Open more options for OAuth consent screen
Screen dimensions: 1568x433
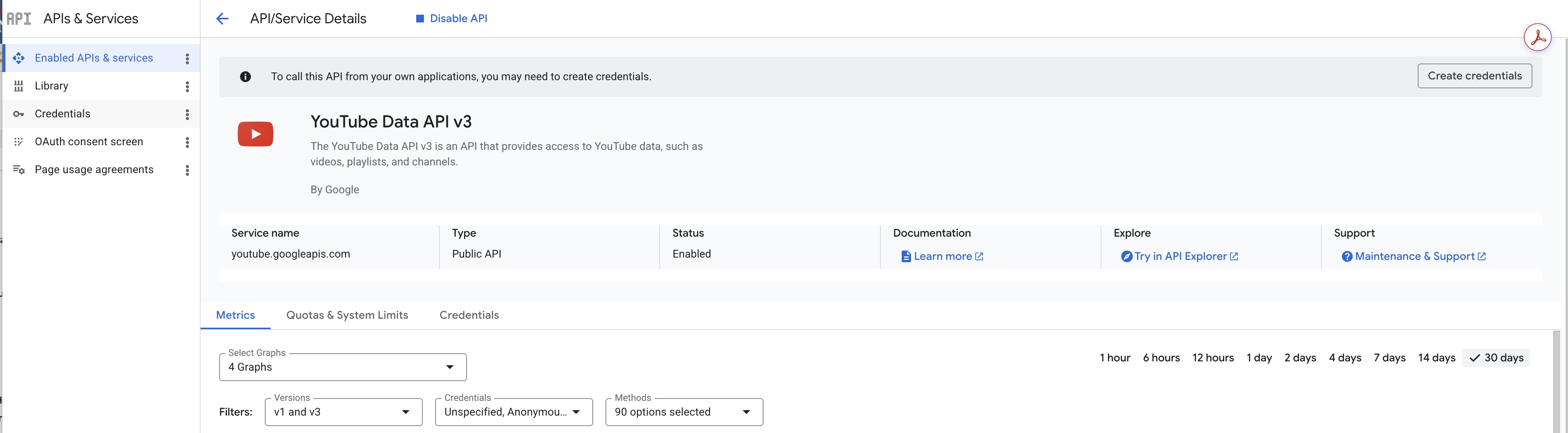(x=187, y=143)
